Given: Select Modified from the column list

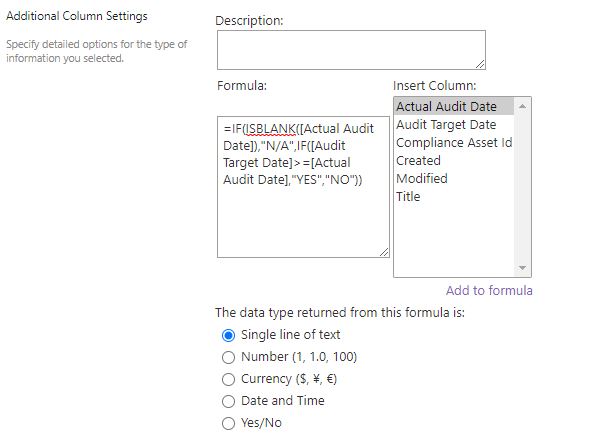Looking at the screenshot, I should [x=454, y=179].
